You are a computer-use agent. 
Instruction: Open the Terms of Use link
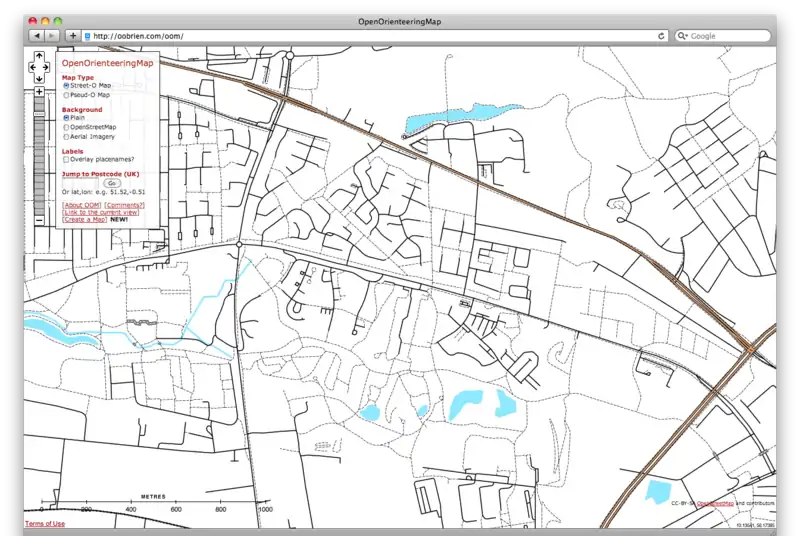pyautogui.click(x=45, y=524)
